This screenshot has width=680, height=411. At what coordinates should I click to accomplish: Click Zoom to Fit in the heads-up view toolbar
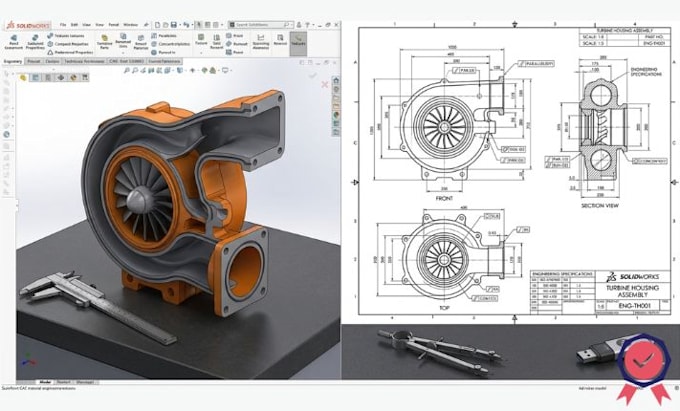pos(127,70)
